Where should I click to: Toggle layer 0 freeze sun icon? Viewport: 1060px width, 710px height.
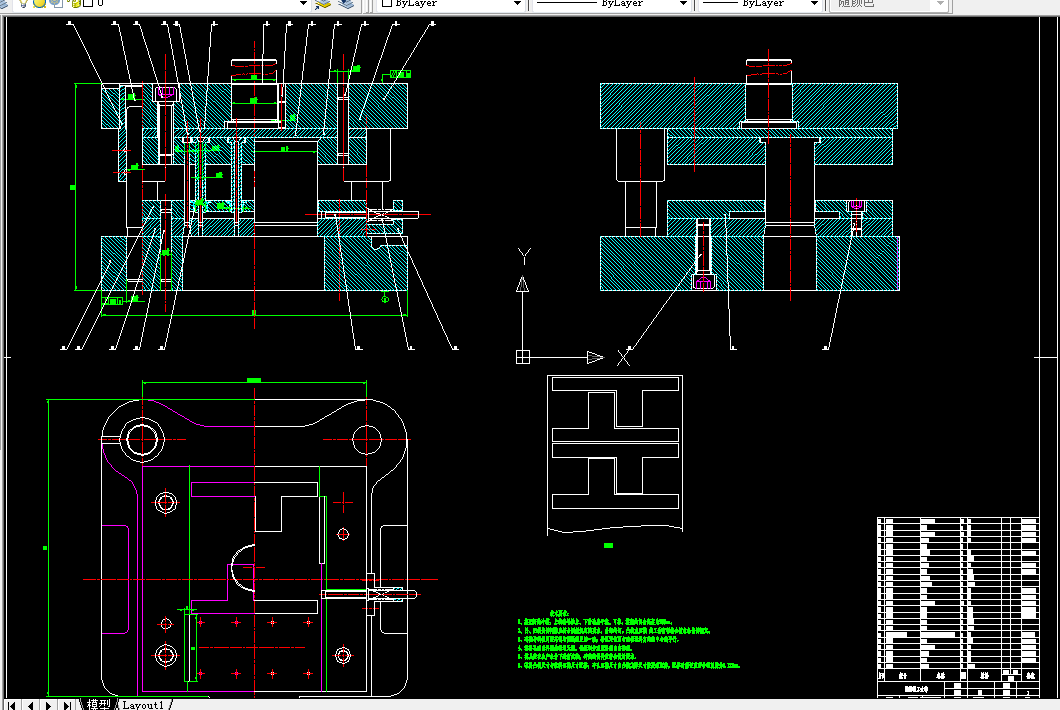(x=40, y=3)
